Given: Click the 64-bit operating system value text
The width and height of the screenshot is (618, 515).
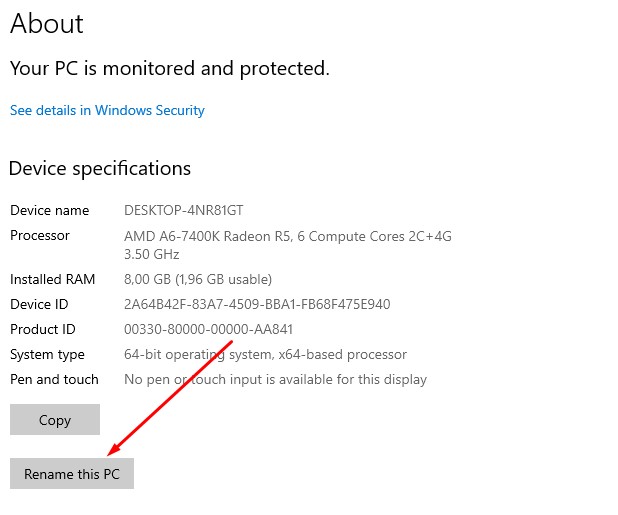Looking at the screenshot, I should pyautogui.click(x=265, y=354).
